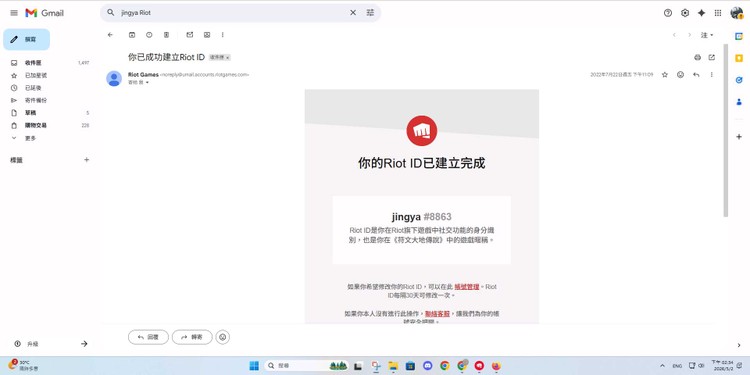Go to the older message arrow

(x=689, y=35)
